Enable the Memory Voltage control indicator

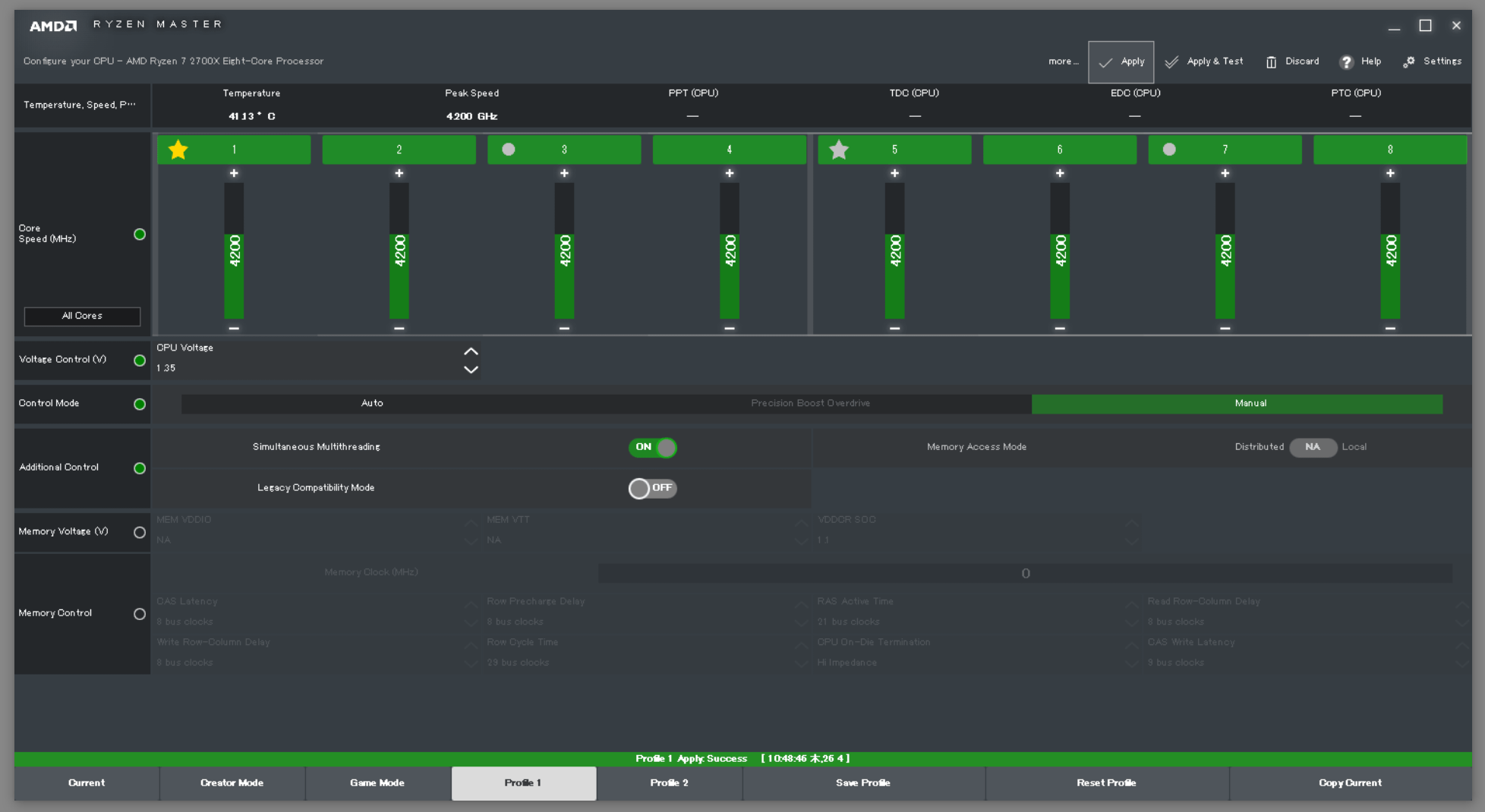(140, 532)
